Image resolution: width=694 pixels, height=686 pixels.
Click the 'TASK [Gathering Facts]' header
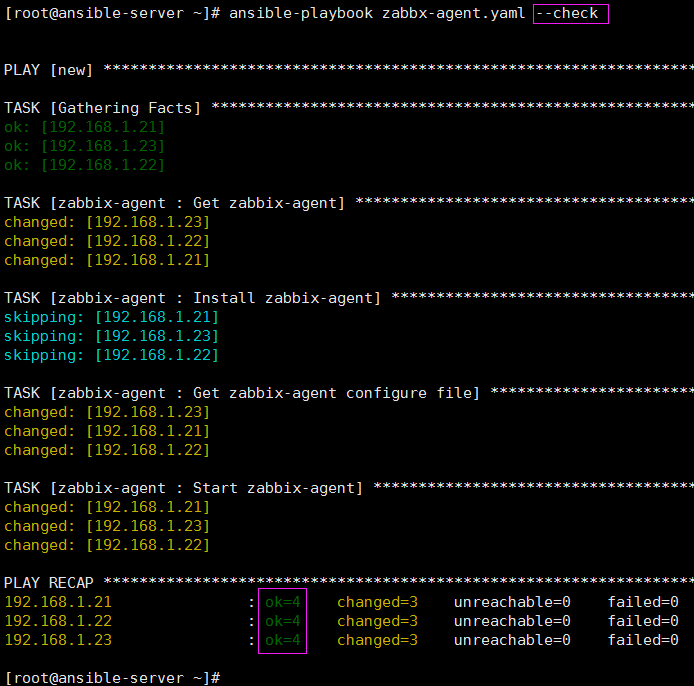pos(102,108)
